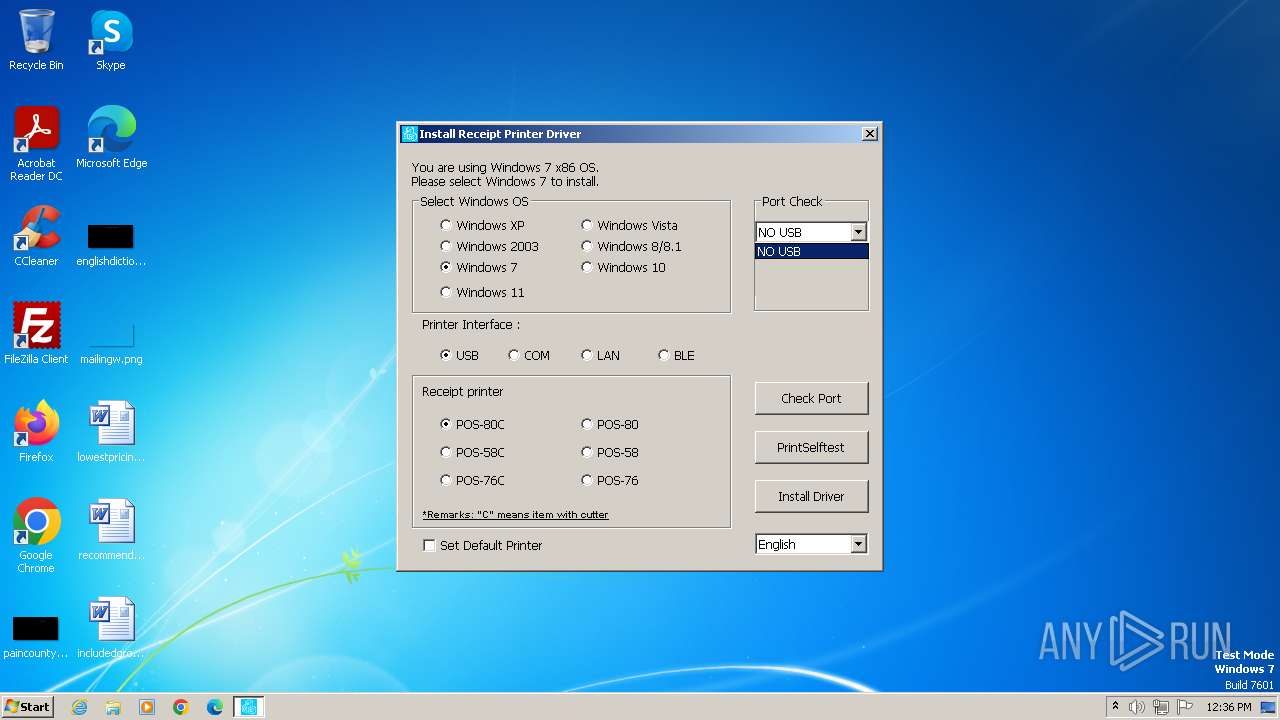Choose the Windows 11 radio option

482,292
